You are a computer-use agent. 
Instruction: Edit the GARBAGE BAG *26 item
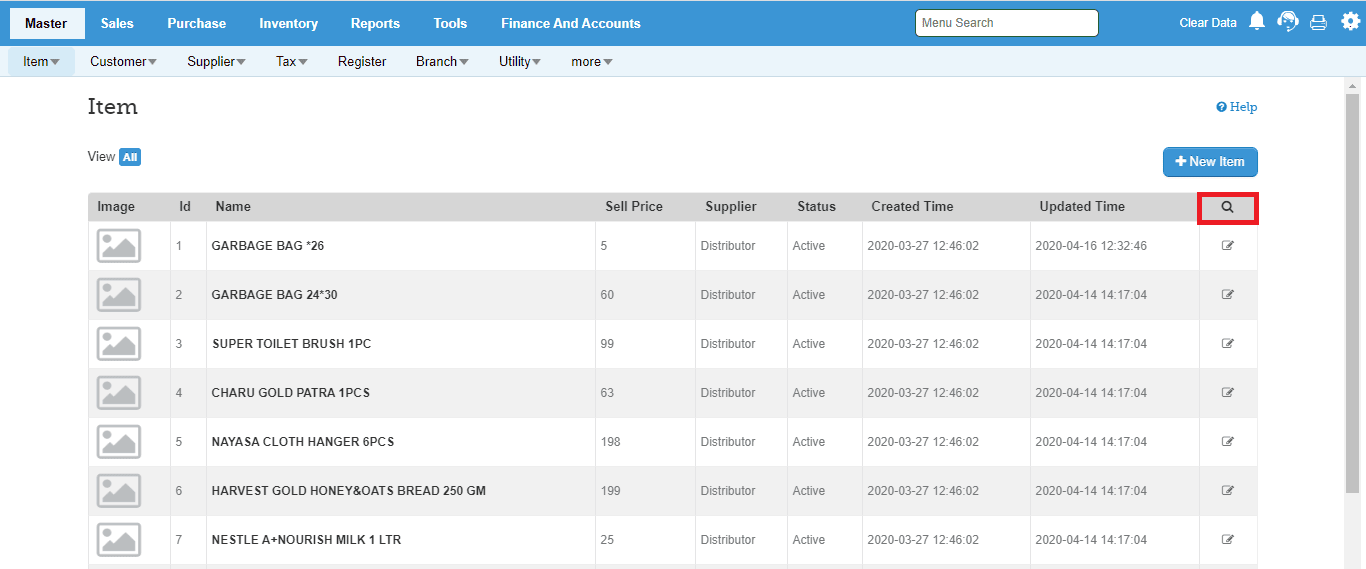(1228, 245)
